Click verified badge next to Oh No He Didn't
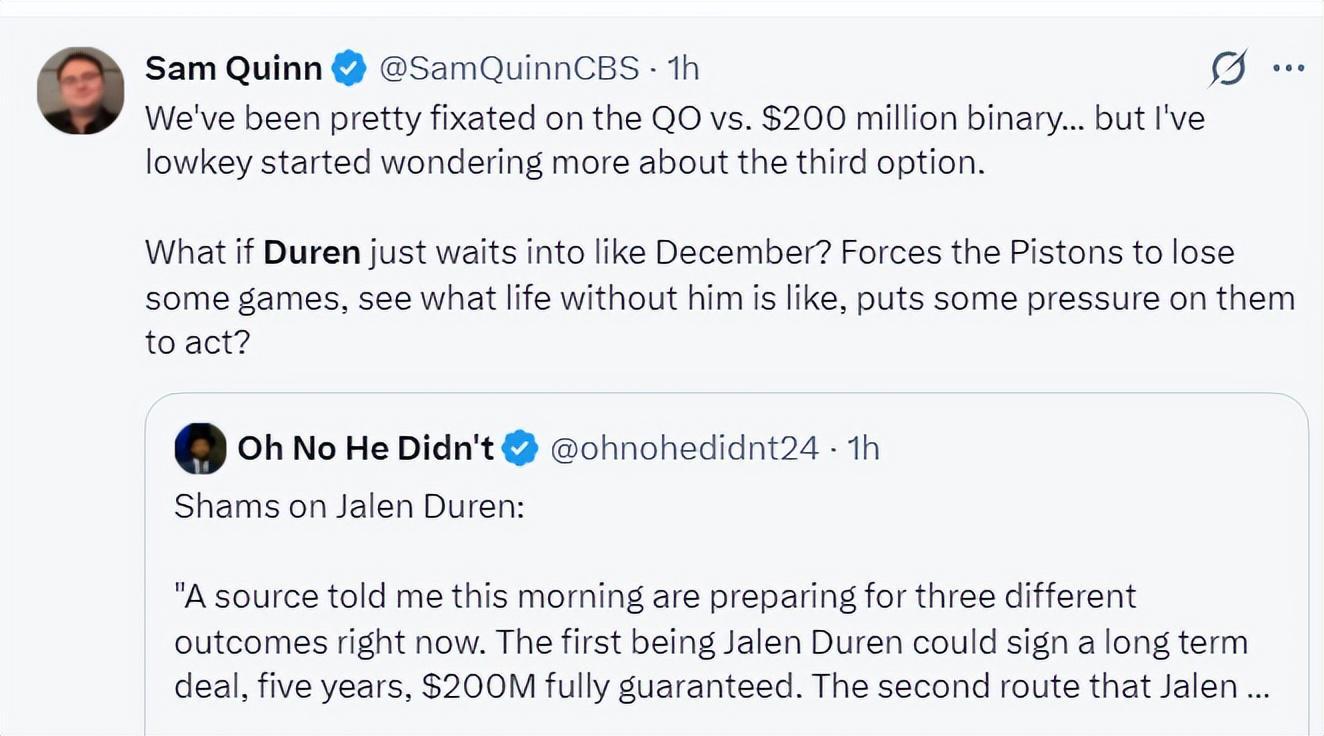This screenshot has width=1324, height=736. (520, 449)
